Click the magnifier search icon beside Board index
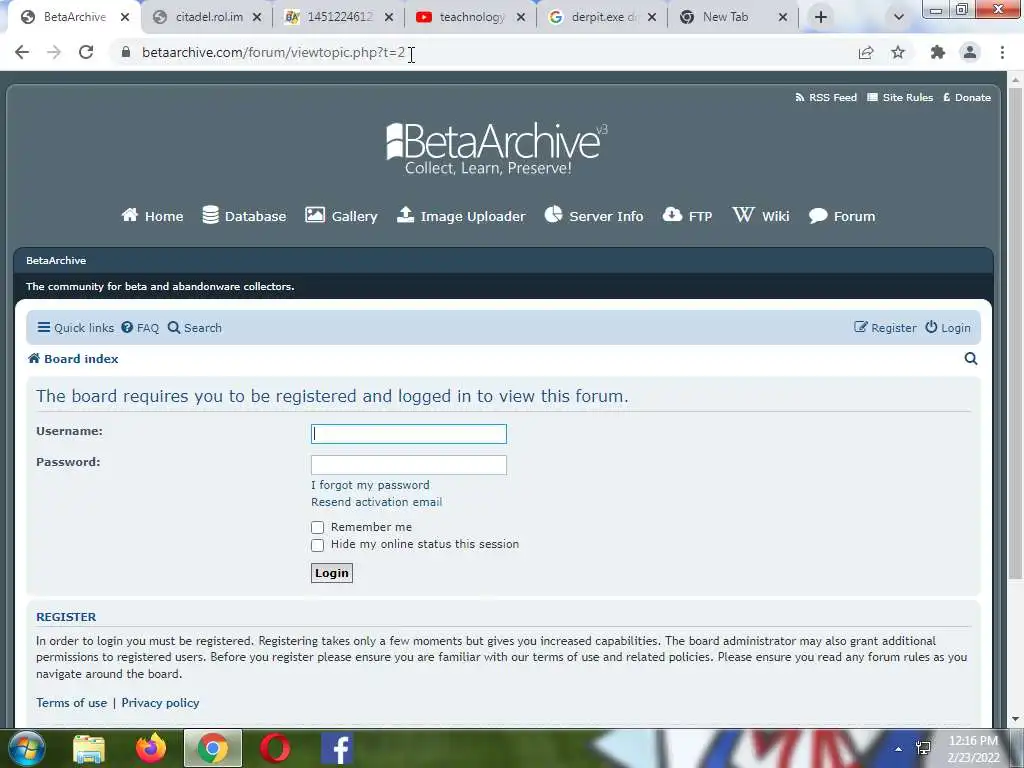 pyautogui.click(x=971, y=359)
